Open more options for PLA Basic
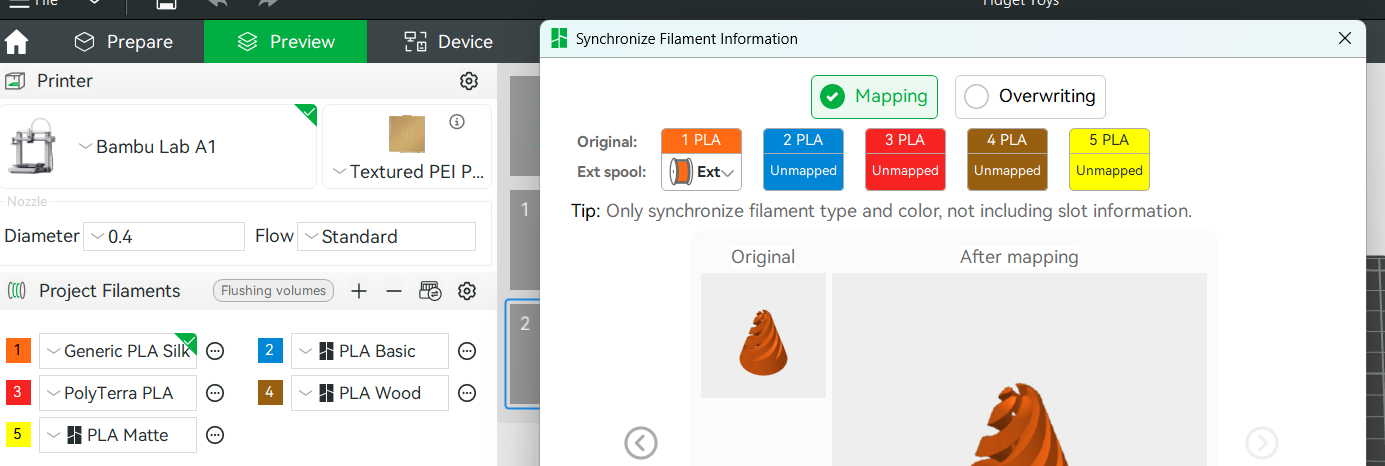This screenshot has width=1385, height=466. click(467, 351)
